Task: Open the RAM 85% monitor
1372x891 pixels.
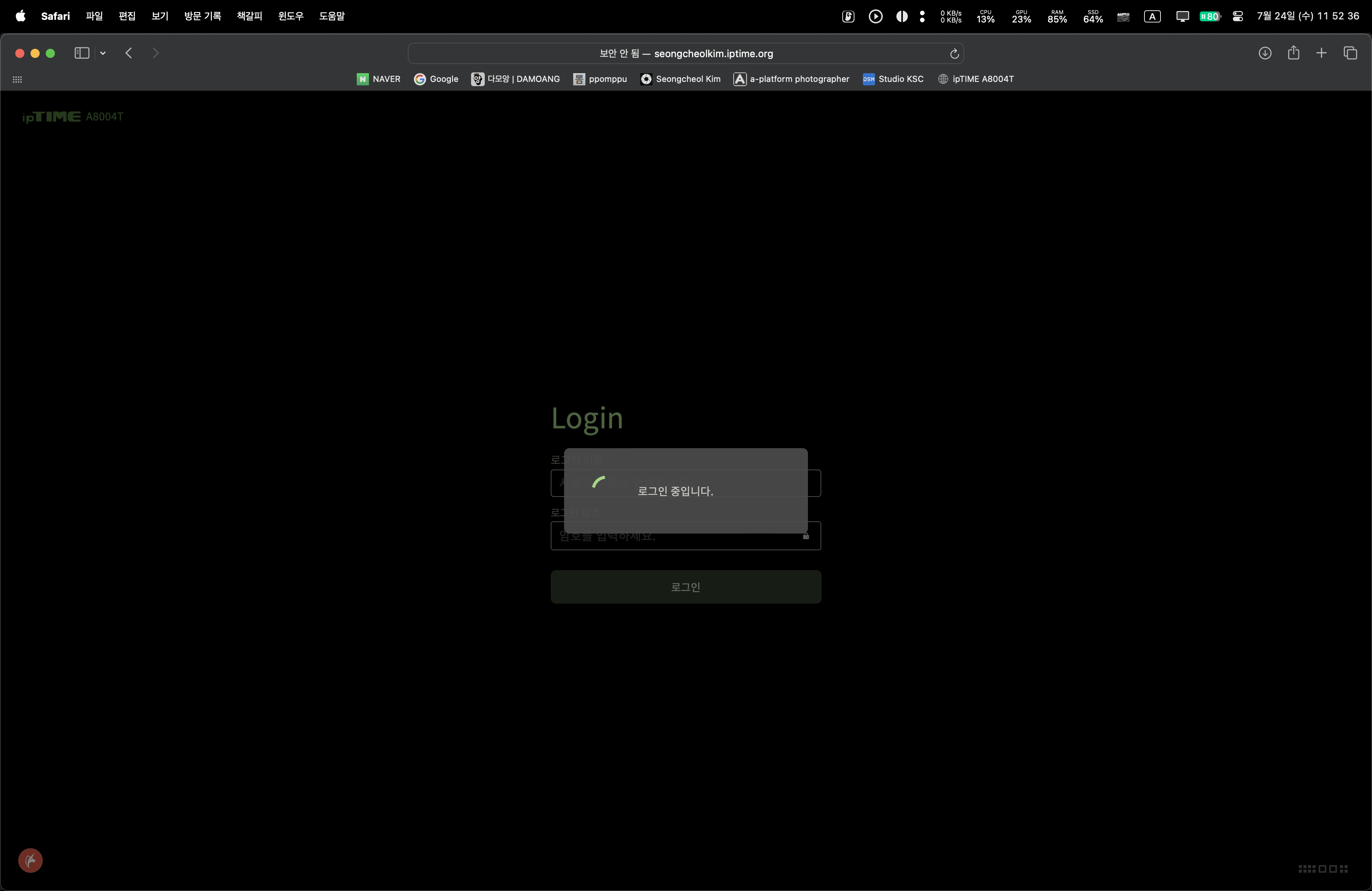Action: (x=1057, y=16)
